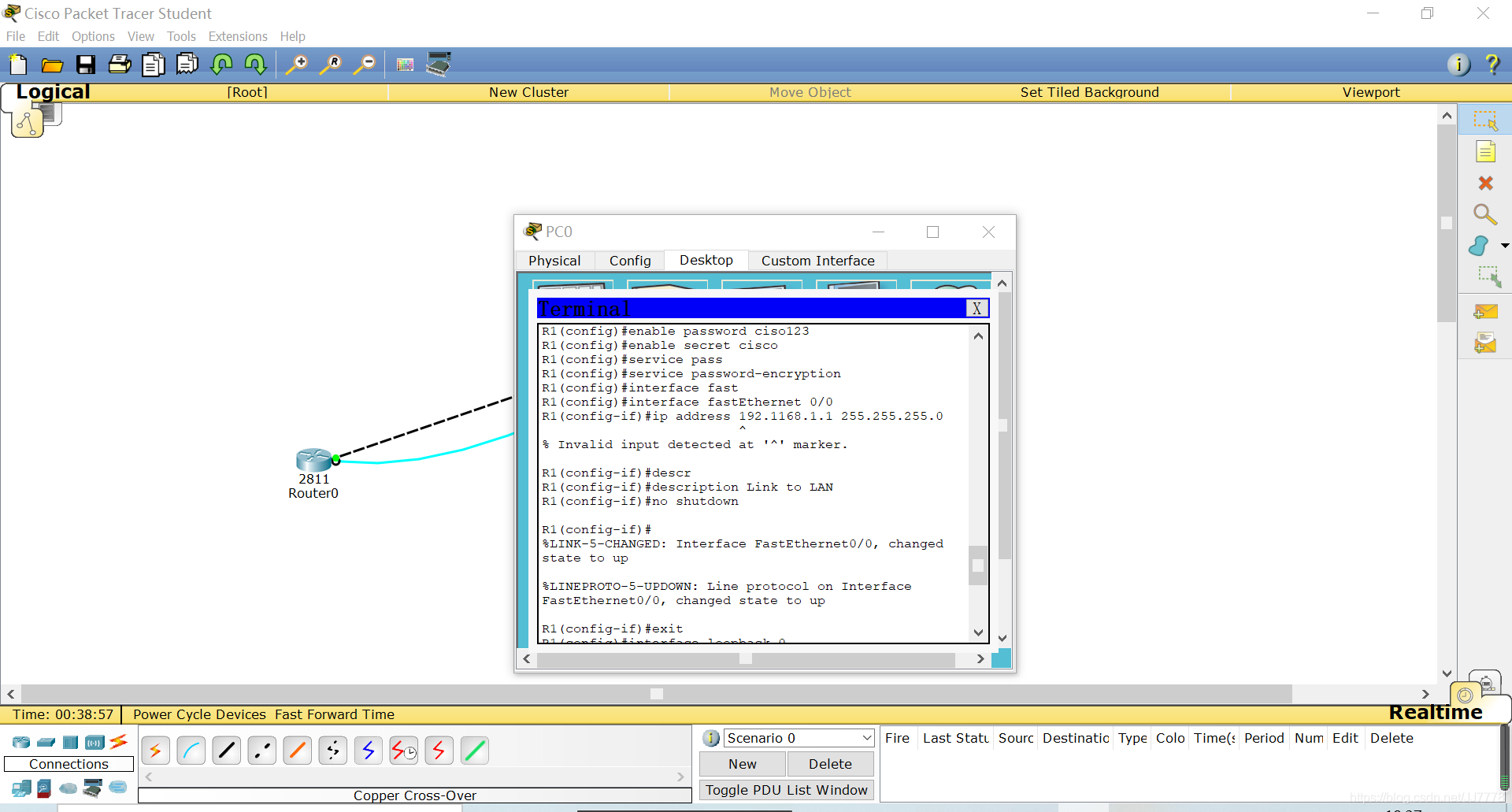Image resolution: width=1512 pixels, height=812 pixels.
Task: Zoom out of the workspace
Action: pyautogui.click(x=365, y=65)
